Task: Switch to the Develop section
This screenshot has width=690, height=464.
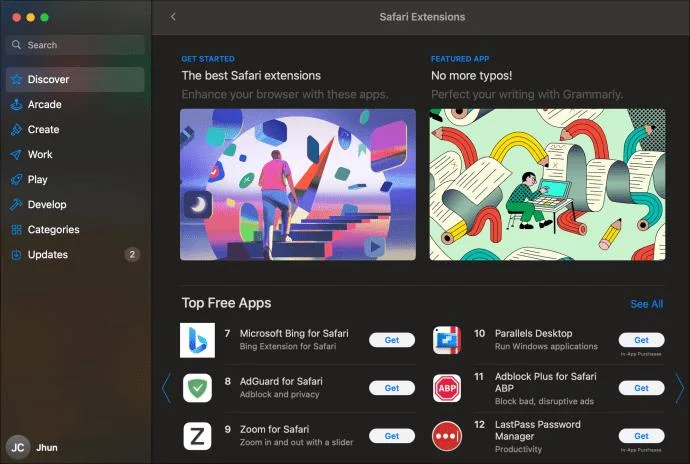Action: [47, 205]
